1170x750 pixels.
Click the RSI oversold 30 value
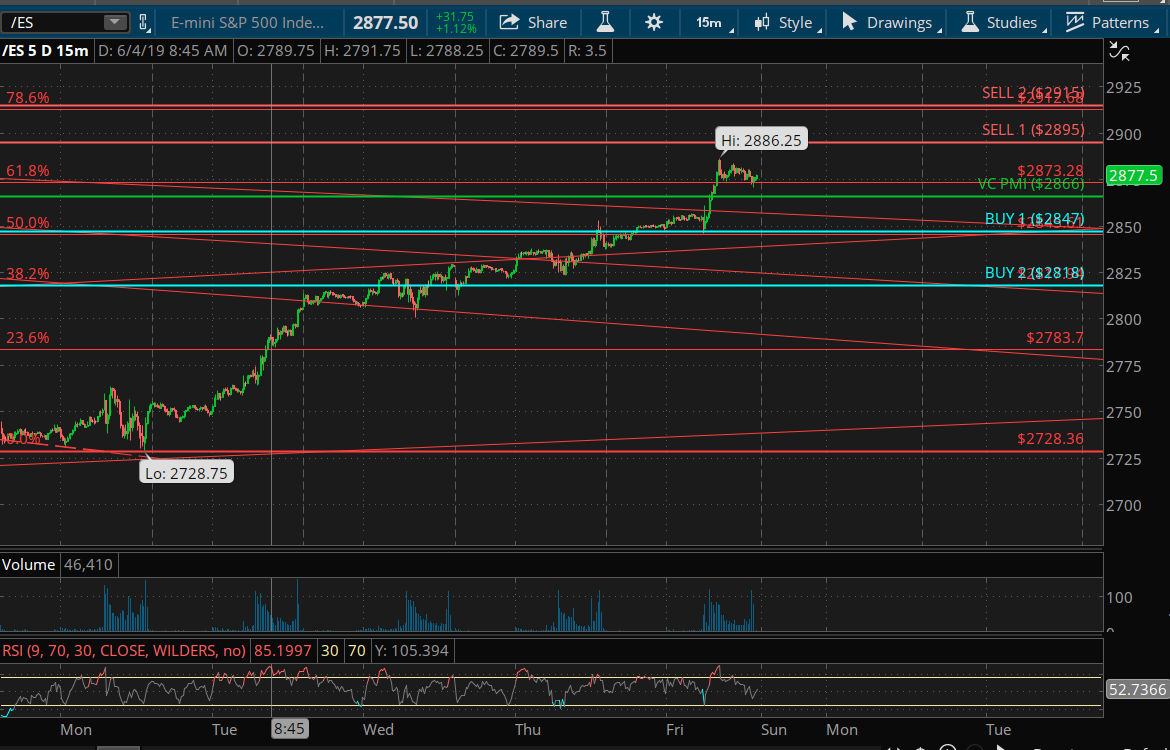click(x=330, y=651)
